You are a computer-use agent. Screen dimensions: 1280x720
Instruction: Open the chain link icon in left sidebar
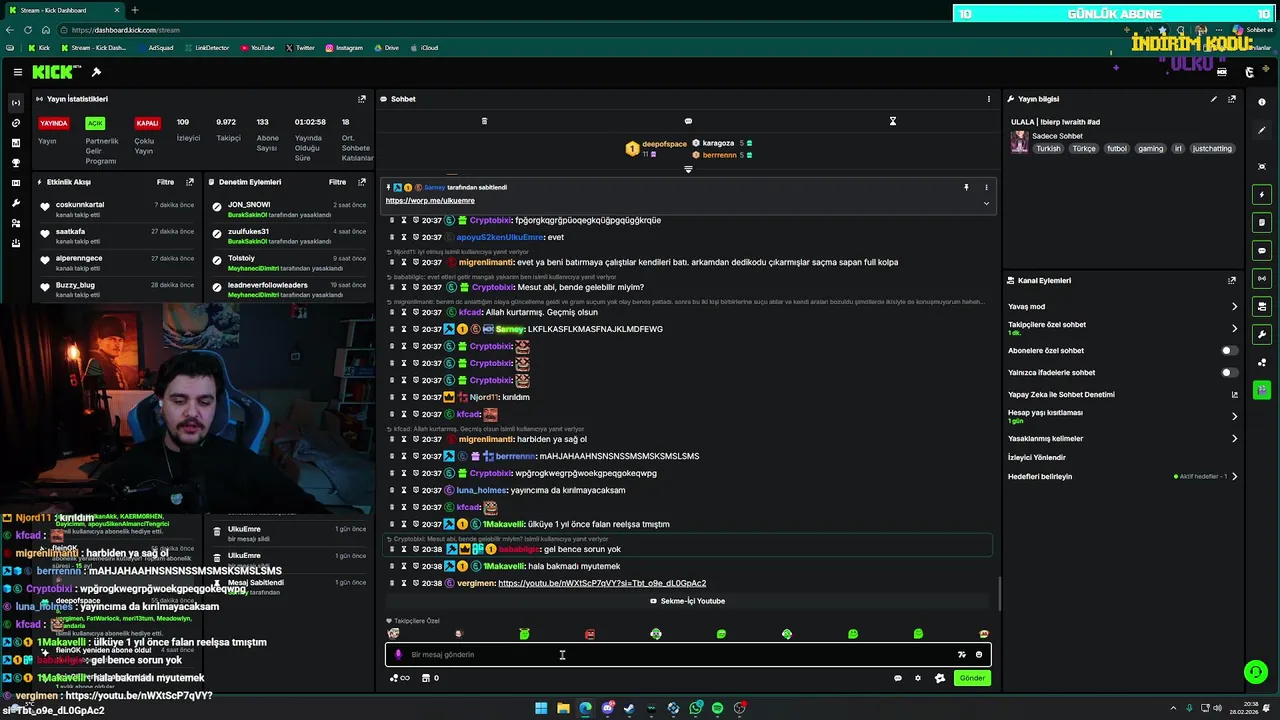(x=15, y=123)
